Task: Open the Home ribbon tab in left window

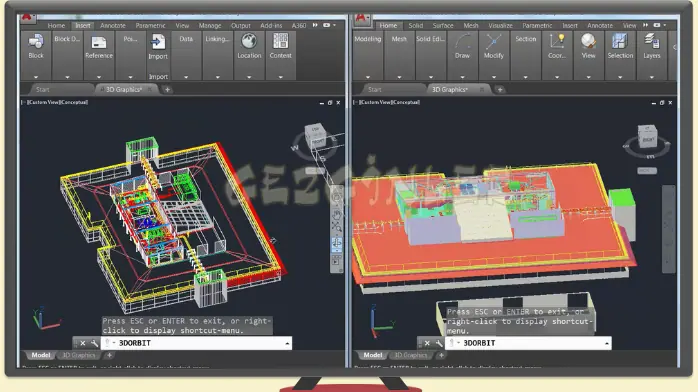Action: point(56,25)
